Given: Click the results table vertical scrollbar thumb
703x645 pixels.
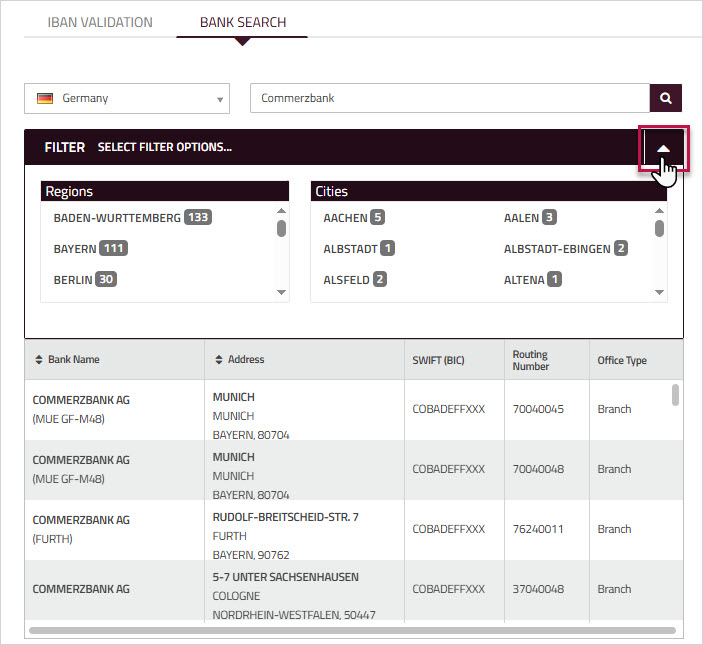Looking at the screenshot, I should [675, 395].
